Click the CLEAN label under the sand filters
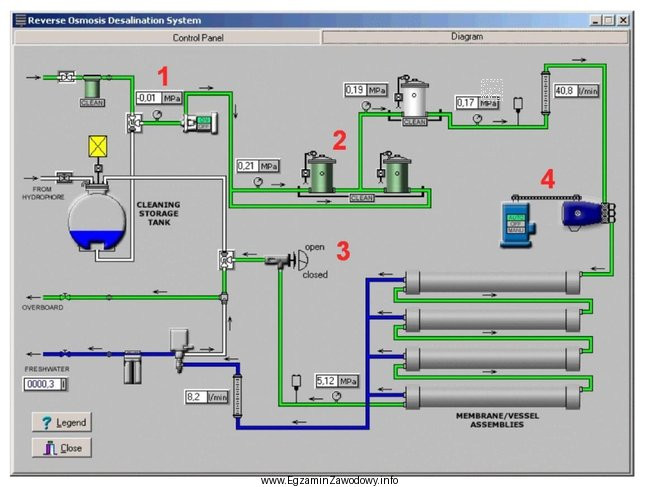The height and width of the screenshot is (487, 645). point(360,198)
